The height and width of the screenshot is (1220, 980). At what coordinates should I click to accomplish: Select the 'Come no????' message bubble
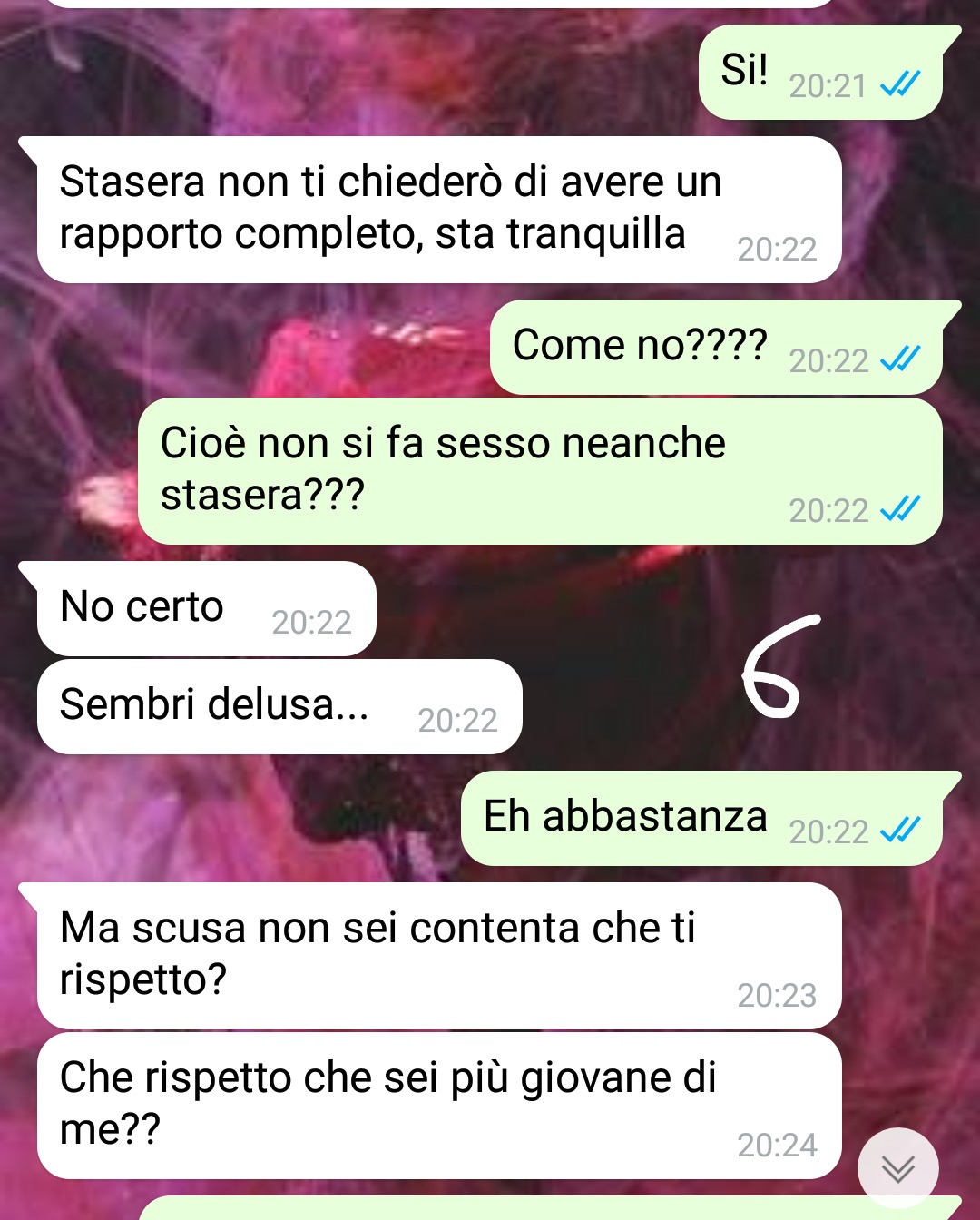(x=725, y=347)
